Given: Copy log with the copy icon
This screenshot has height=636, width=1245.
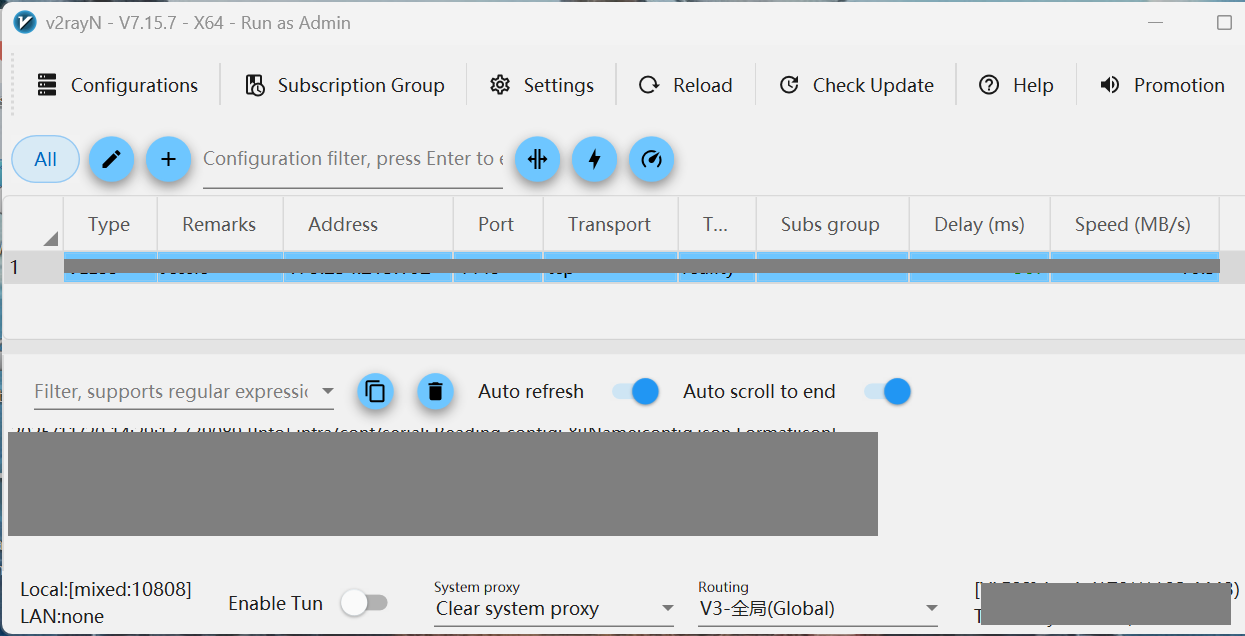Looking at the screenshot, I should tap(375, 391).
